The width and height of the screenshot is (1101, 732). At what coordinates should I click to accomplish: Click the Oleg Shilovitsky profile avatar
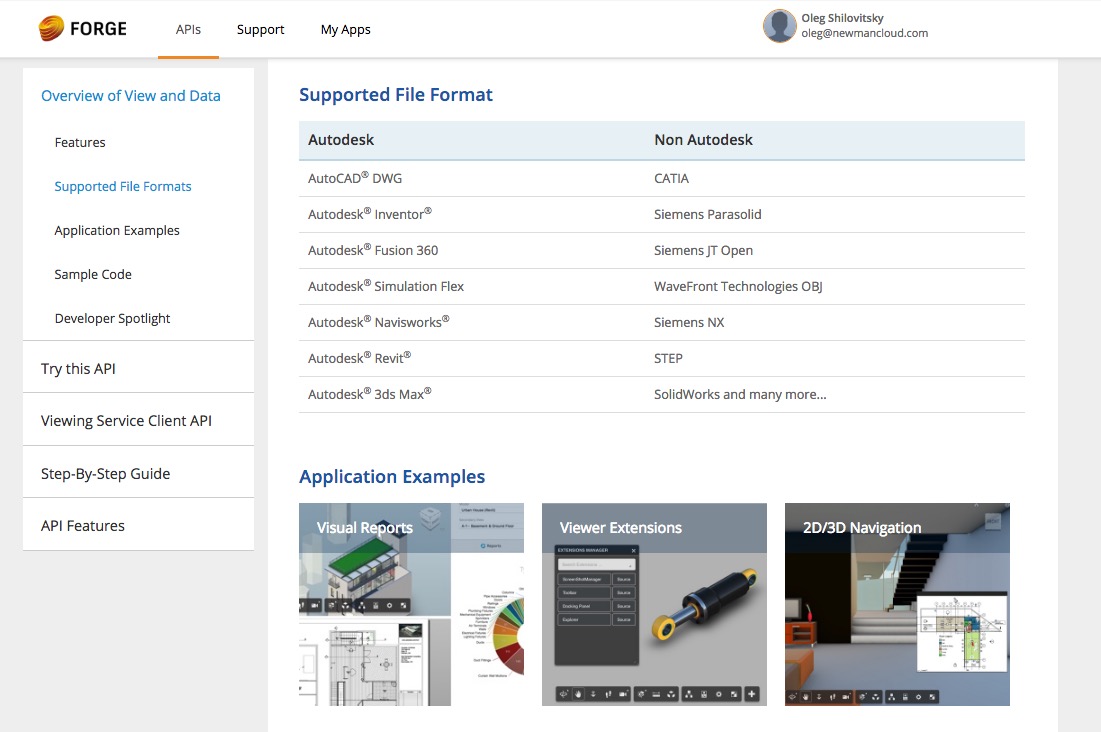tap(779, 25)
